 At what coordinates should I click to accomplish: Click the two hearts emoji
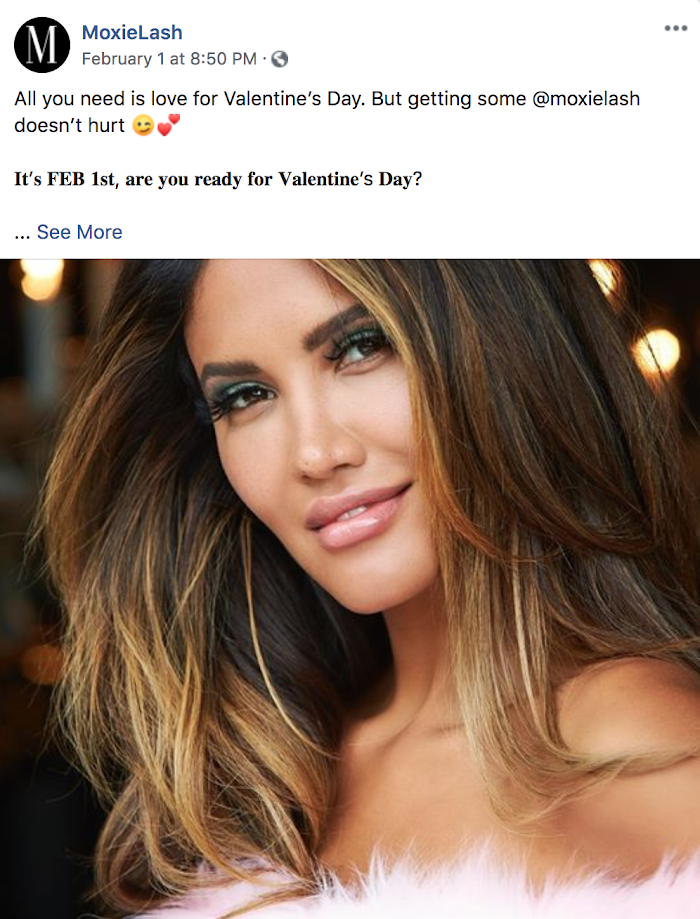click(x=168, y=125)
